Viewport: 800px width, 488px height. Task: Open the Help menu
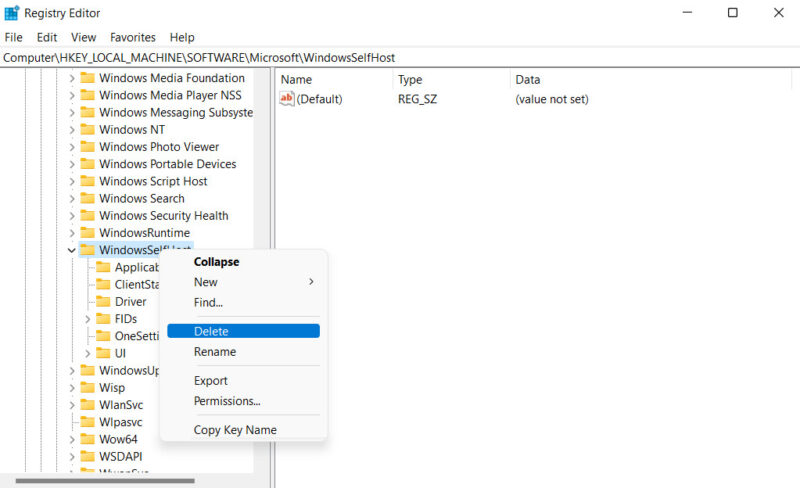tap(182, 37)
